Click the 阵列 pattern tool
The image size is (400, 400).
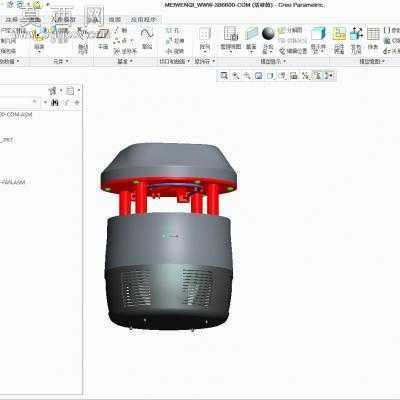point(205,40)
